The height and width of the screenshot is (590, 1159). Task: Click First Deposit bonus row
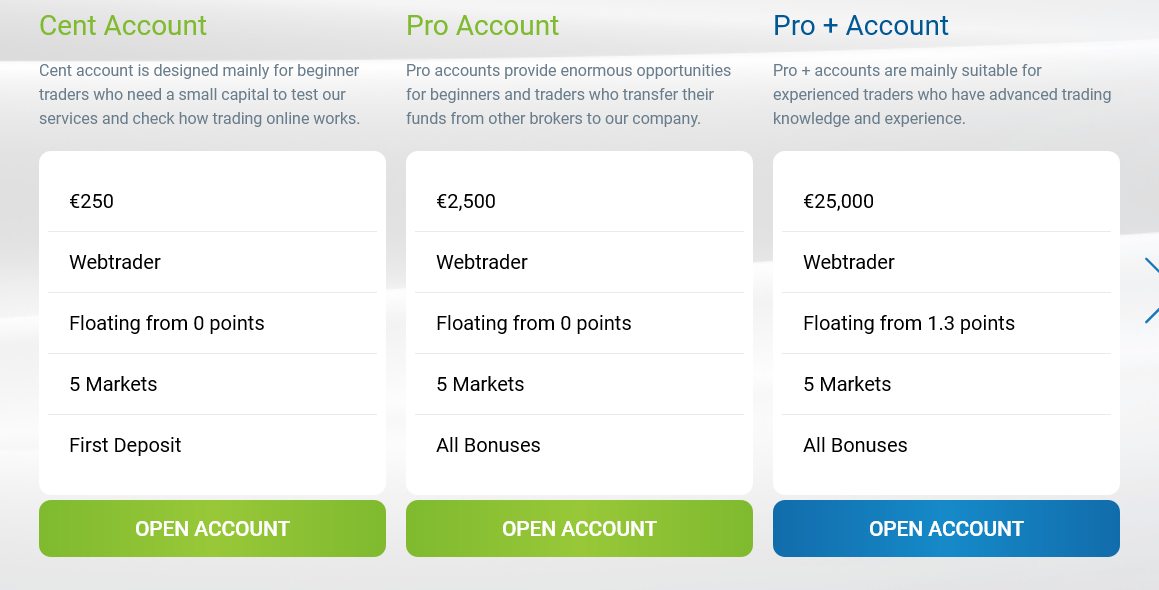tap(212, 445)
